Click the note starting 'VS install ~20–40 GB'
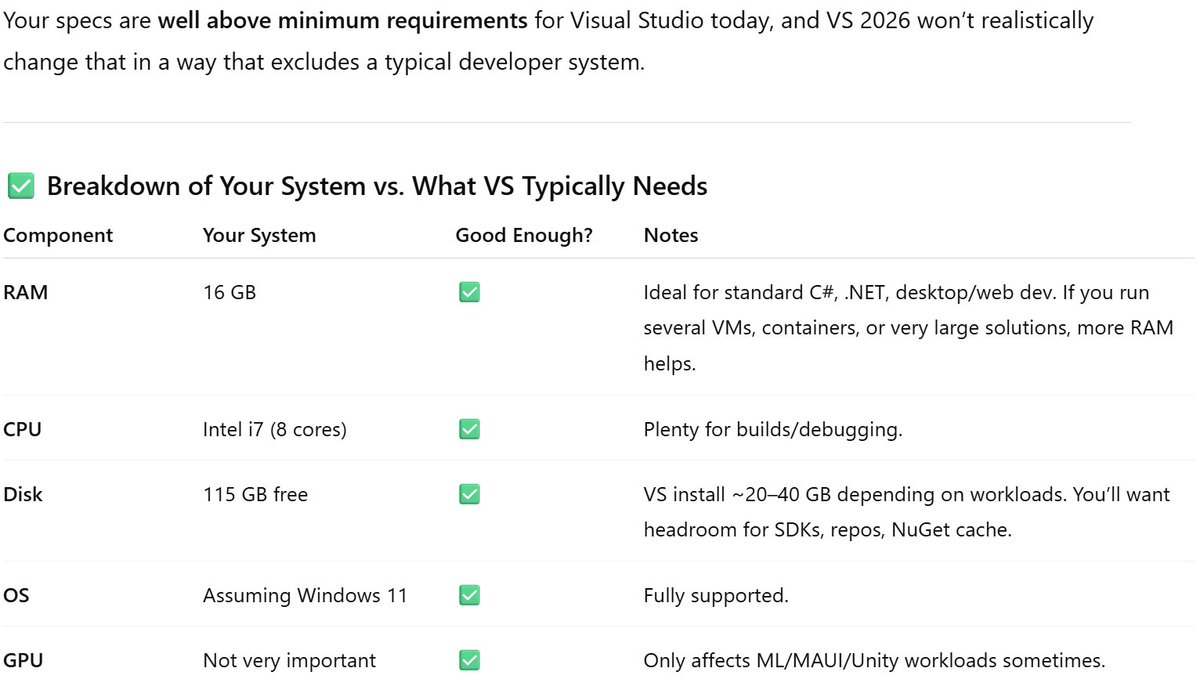The height and width of the screenshot is (697, 1200). [x=905, y=512]
